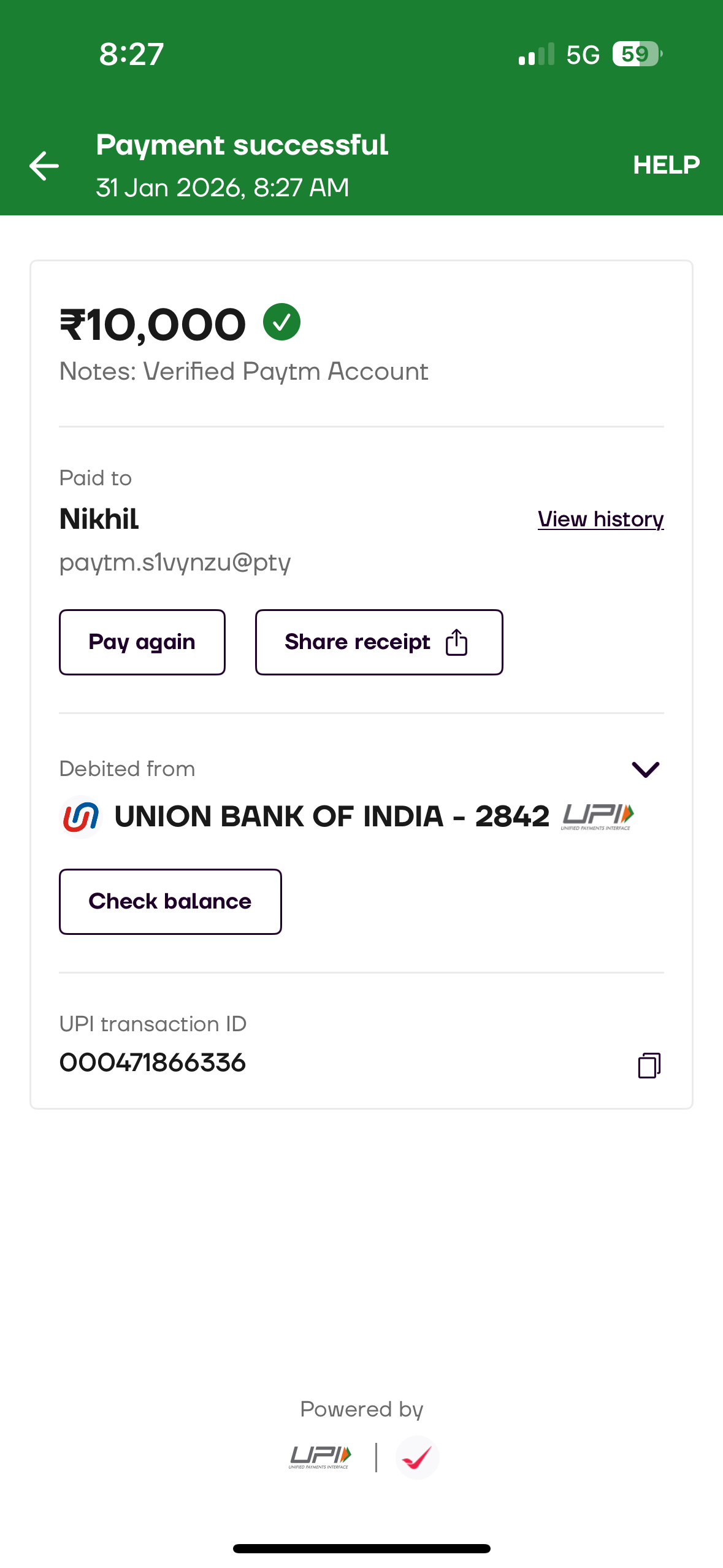Tap the UPI ID paytm.s1vynzu@pty
The image size is (723, 1568).
[175, 563]
